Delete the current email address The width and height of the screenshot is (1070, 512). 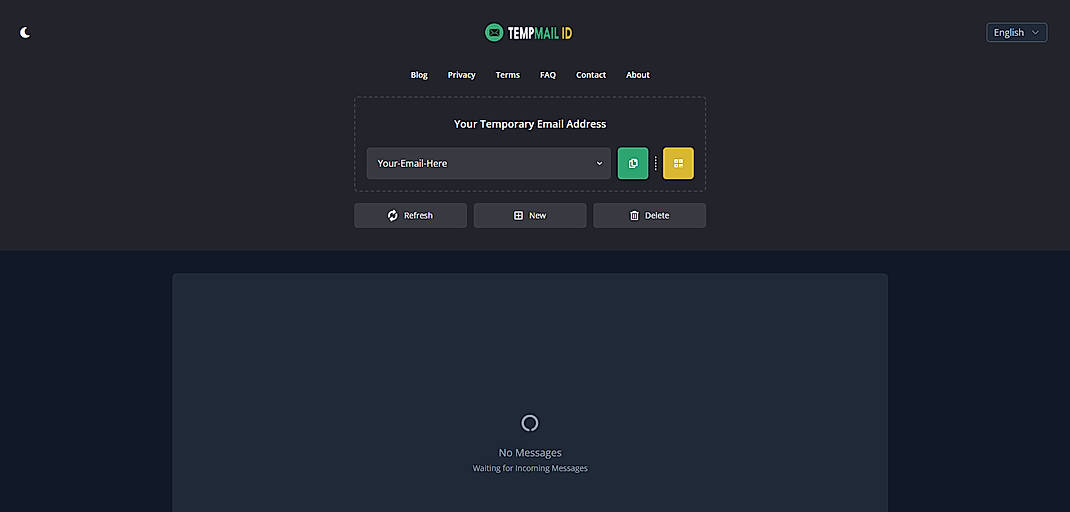tap(650, 216)
